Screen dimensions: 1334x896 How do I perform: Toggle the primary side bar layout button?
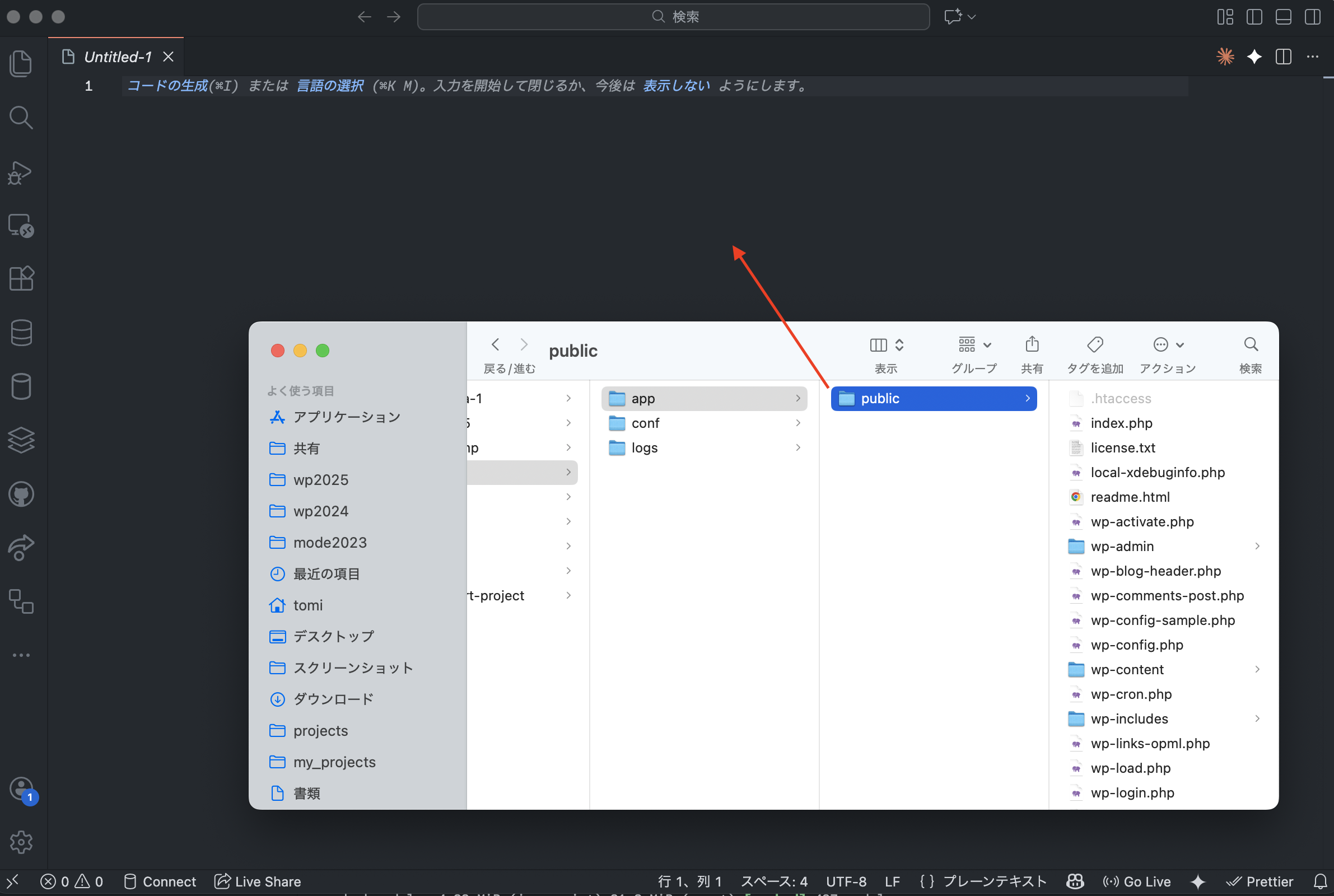tap(1254, 17)
